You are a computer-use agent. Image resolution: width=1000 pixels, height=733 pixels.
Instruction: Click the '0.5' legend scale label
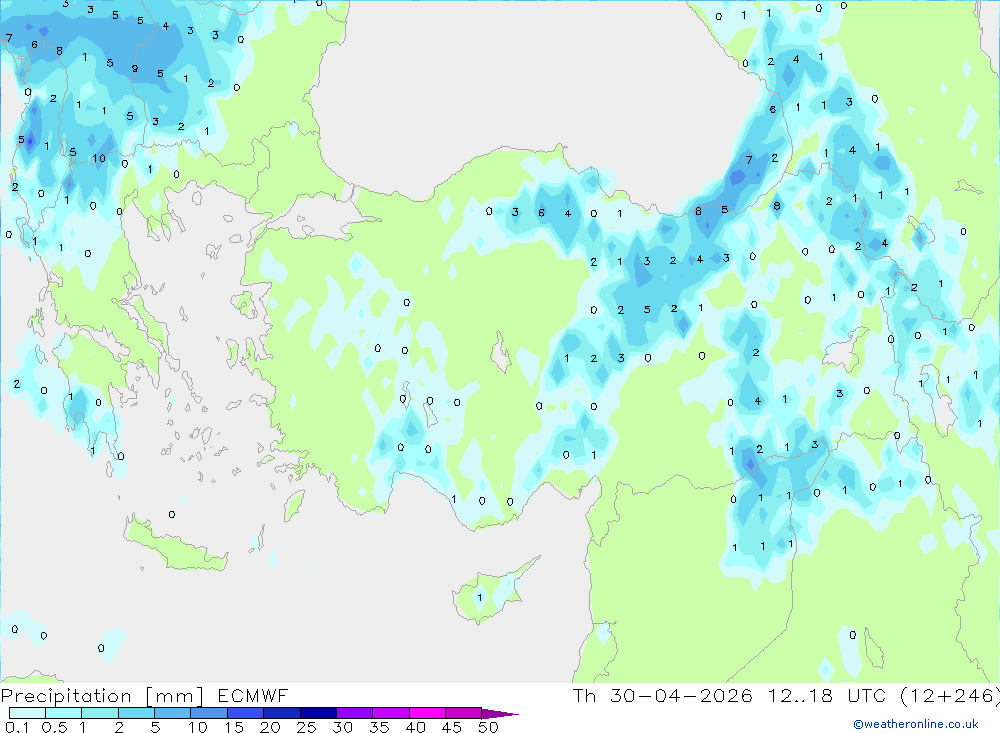click(x=55, y=727)
